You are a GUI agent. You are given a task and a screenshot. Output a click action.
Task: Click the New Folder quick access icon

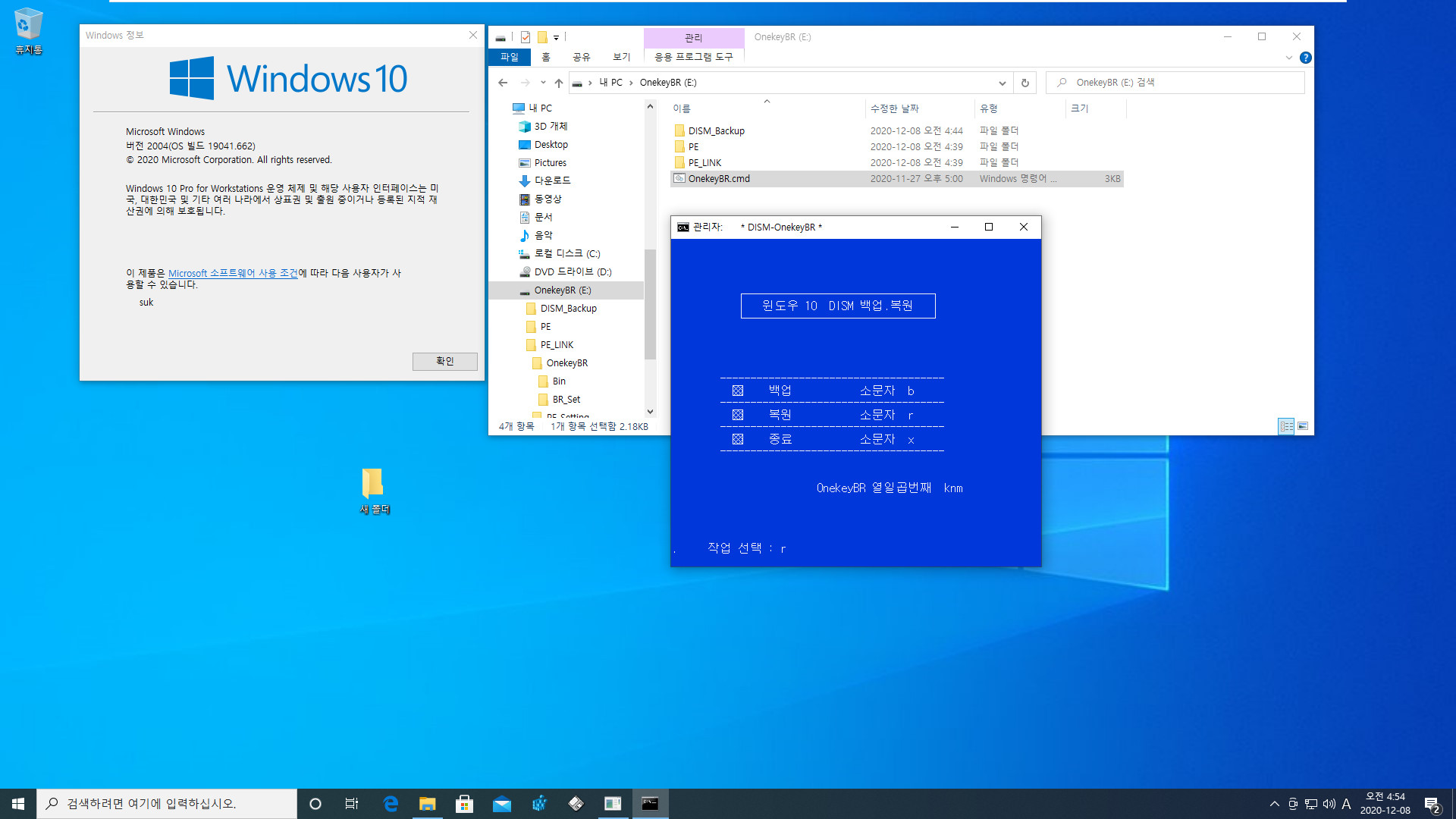click(x=542, y=37)
